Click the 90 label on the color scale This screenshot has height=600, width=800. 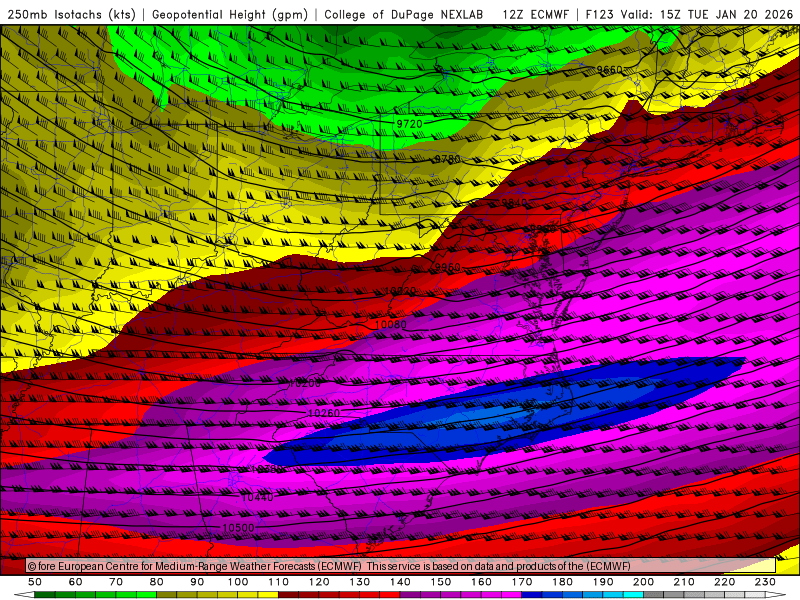[197, 582]
